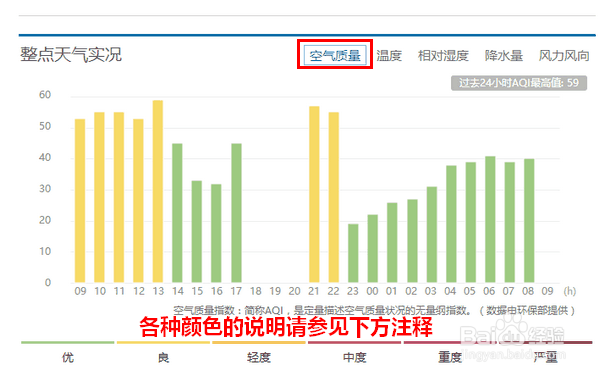Click the (h) axis unit label
Viewport: 600px width, 376px height.
click(x=569, y=291)
